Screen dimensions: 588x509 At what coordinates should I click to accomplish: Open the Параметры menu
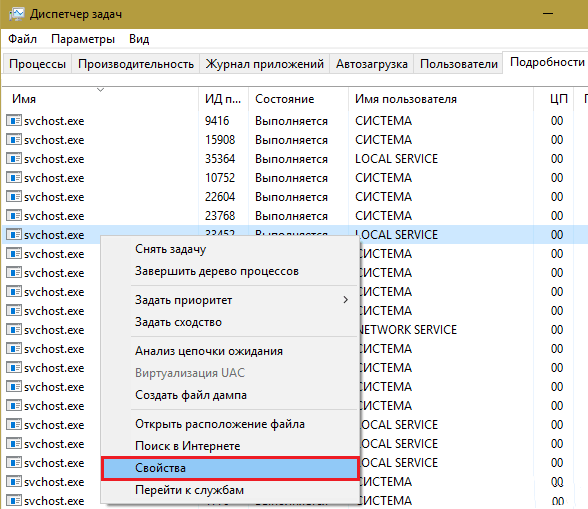[x=83, y=39]
